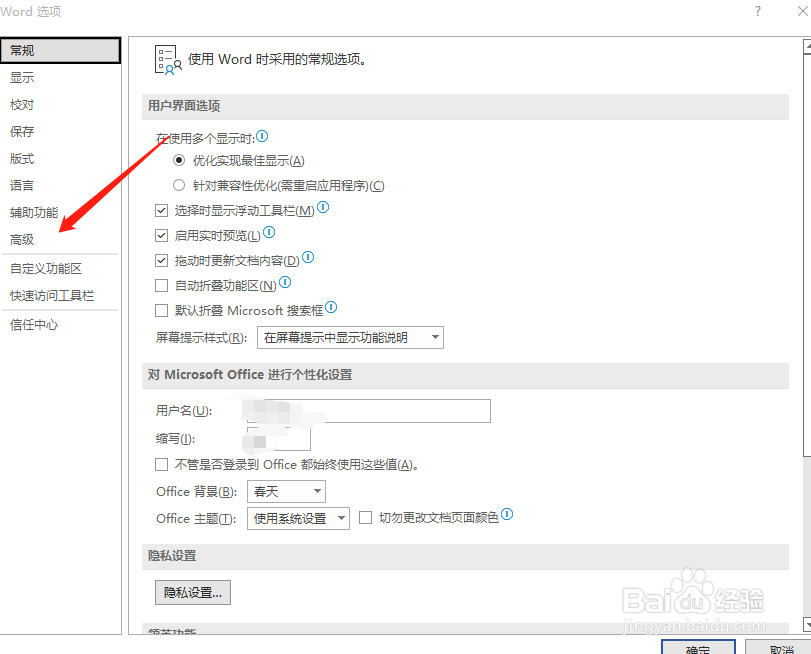Show info tip for 自动折叠功能区
This screenshot has height=654, width=811.
285,282
